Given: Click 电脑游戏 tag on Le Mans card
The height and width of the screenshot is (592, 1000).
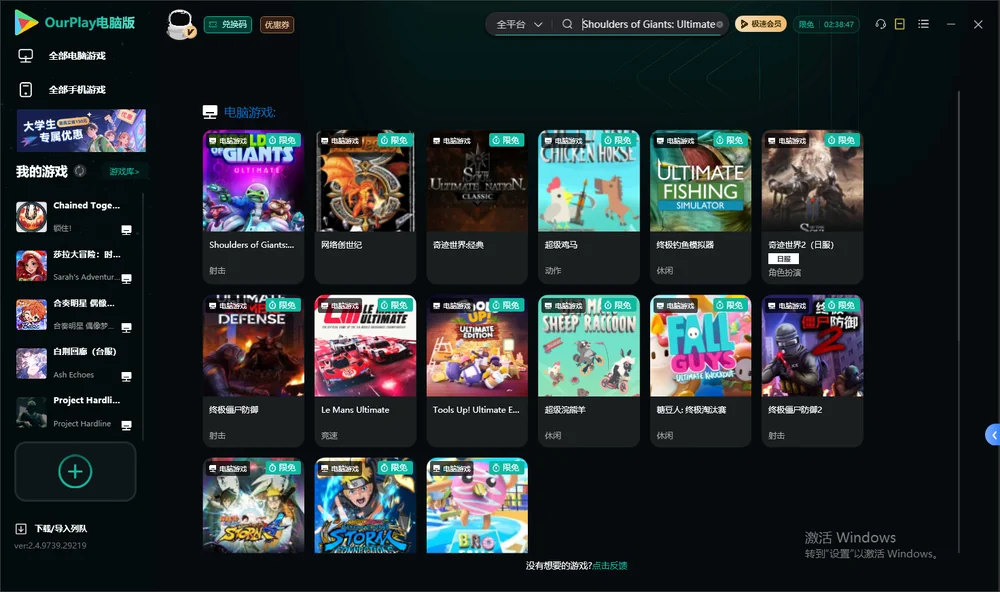Looking at the screenshot, I should click(339, 306).
